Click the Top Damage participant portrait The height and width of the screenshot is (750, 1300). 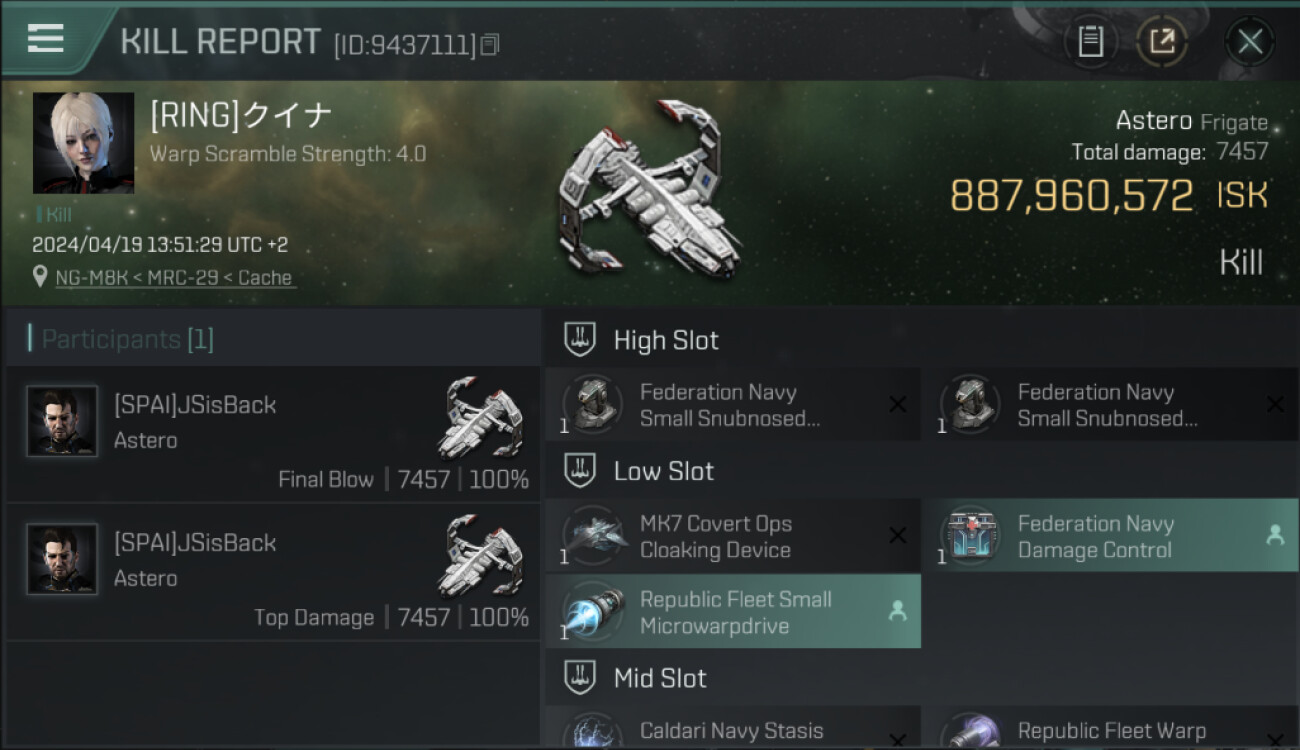pos(62,559)
